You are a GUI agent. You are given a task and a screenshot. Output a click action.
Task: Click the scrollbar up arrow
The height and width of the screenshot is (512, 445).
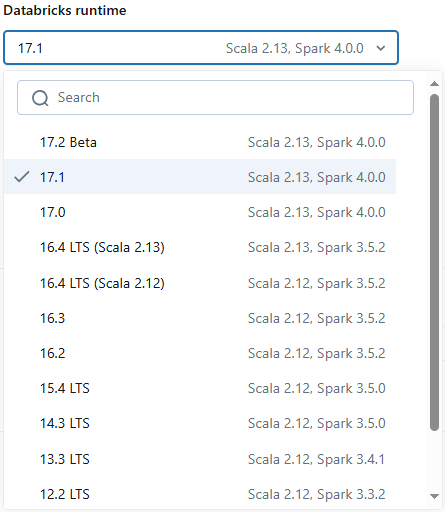[434, 84]
